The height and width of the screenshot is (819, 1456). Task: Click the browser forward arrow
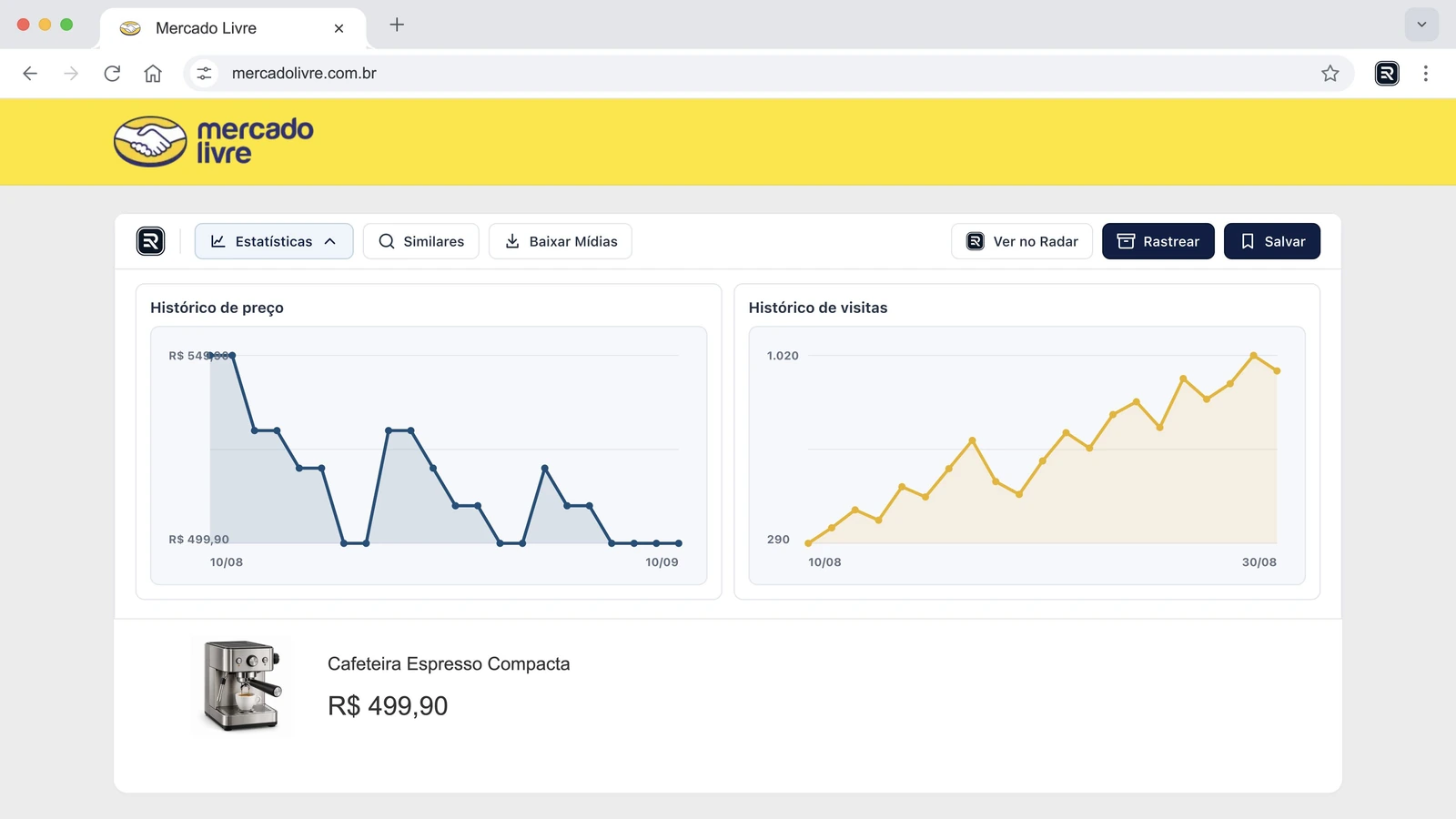coord(71,74)
